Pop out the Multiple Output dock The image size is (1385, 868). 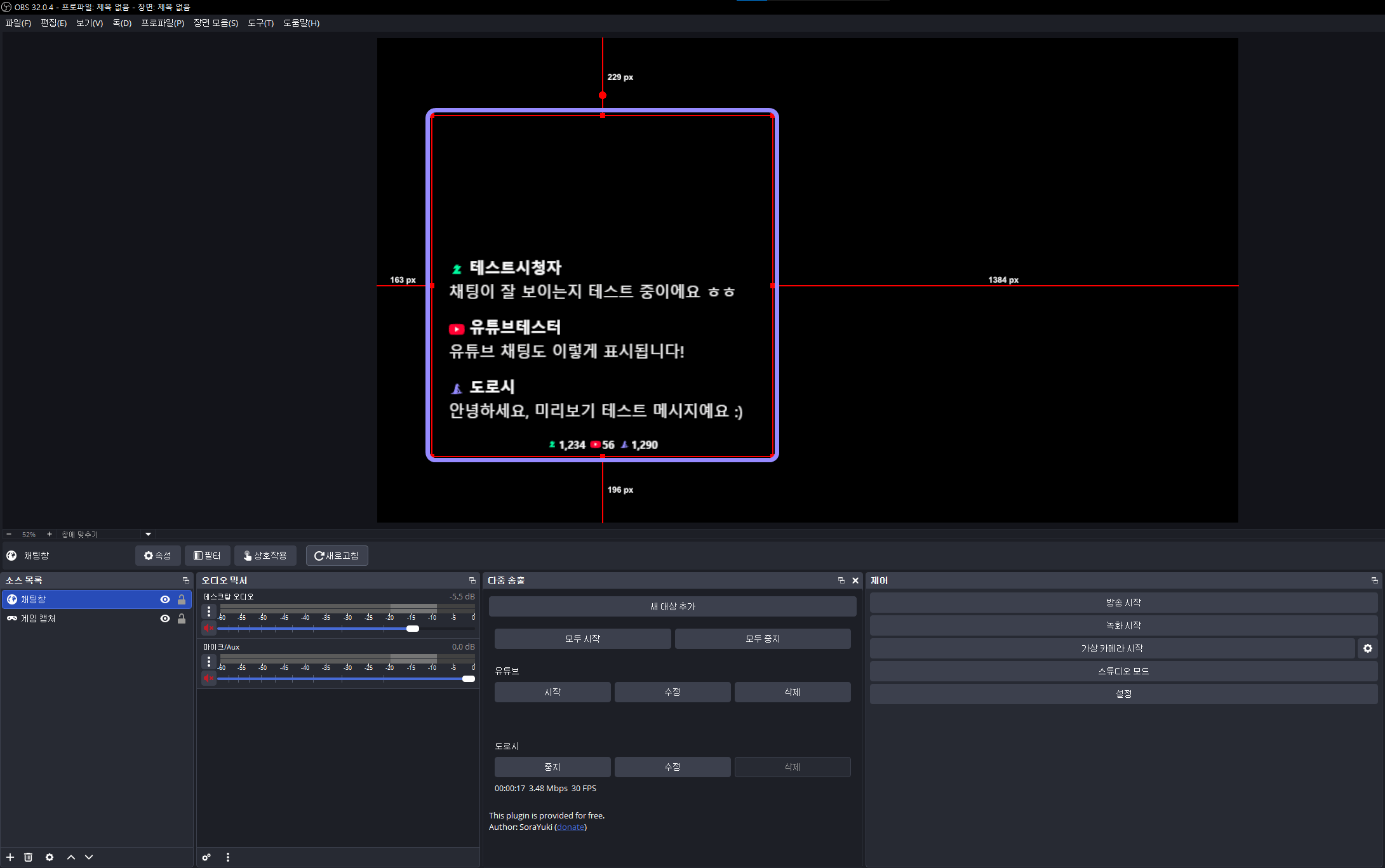[x=841, y=580]
